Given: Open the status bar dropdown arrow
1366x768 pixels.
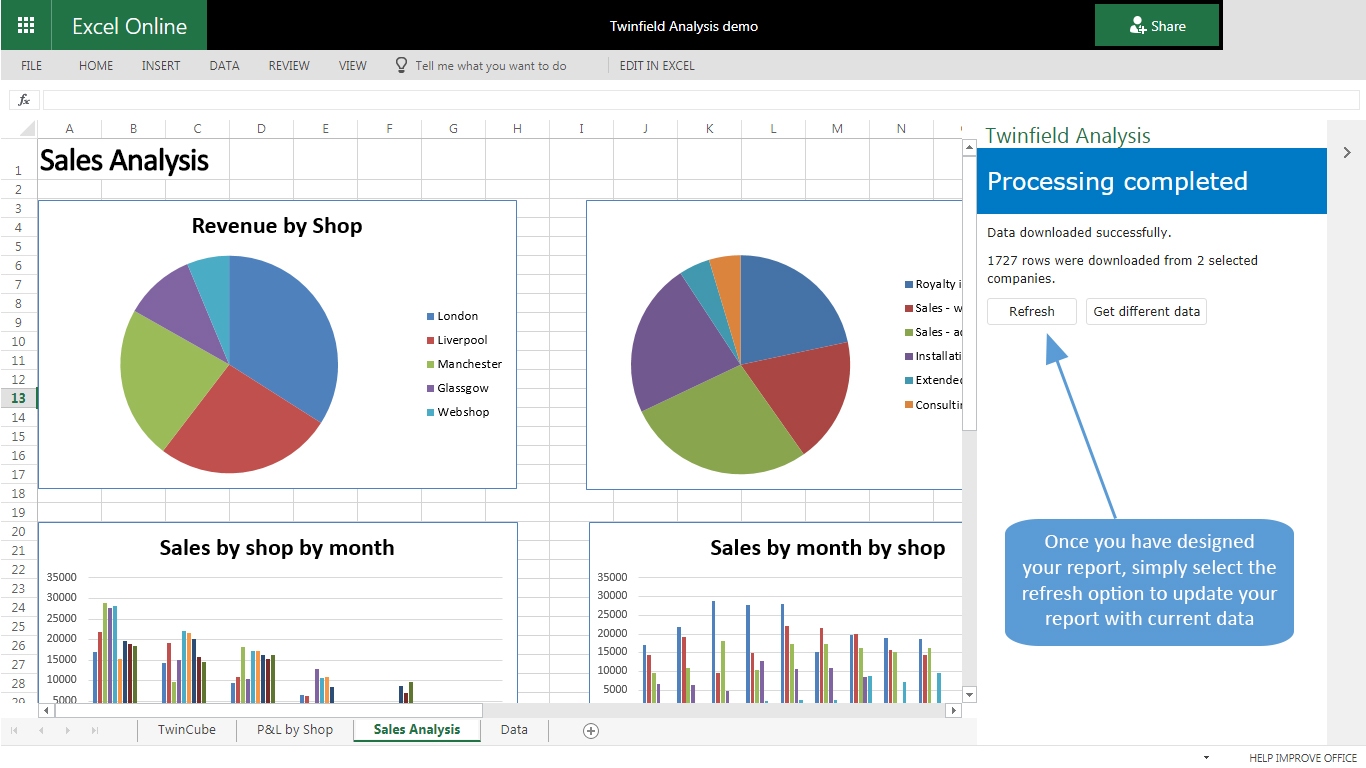Looking at the screenshot, I should pyautogui.click(x=1206, y=758).
